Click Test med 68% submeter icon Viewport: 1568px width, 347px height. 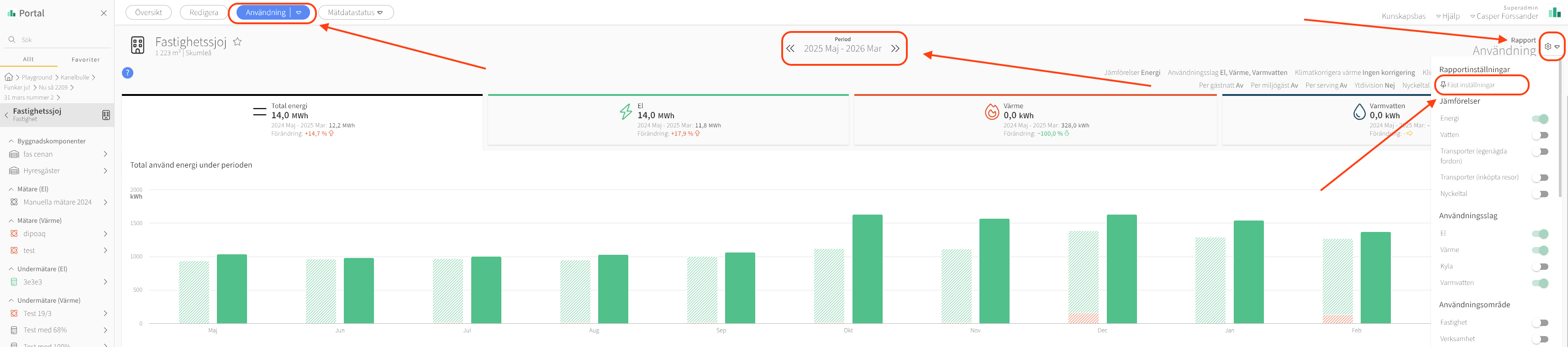click(x=14, y=330)
